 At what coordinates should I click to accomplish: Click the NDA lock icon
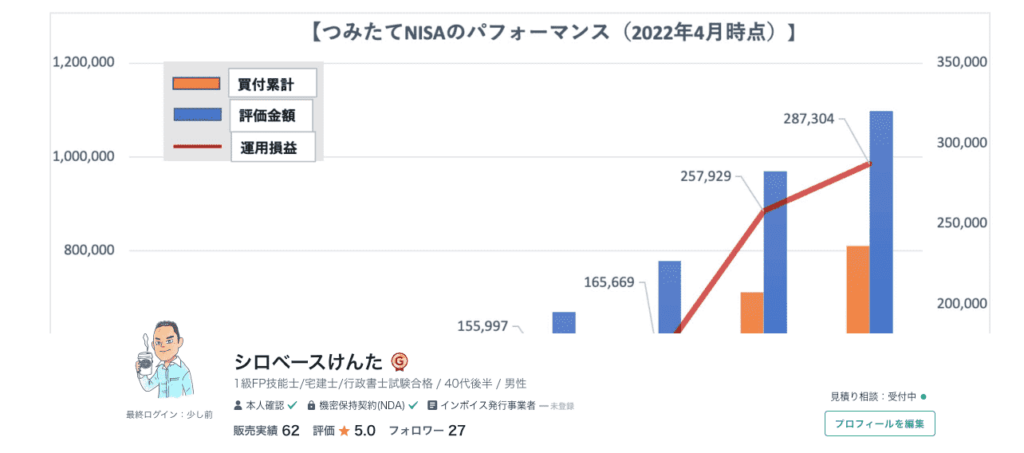[312, 406]
